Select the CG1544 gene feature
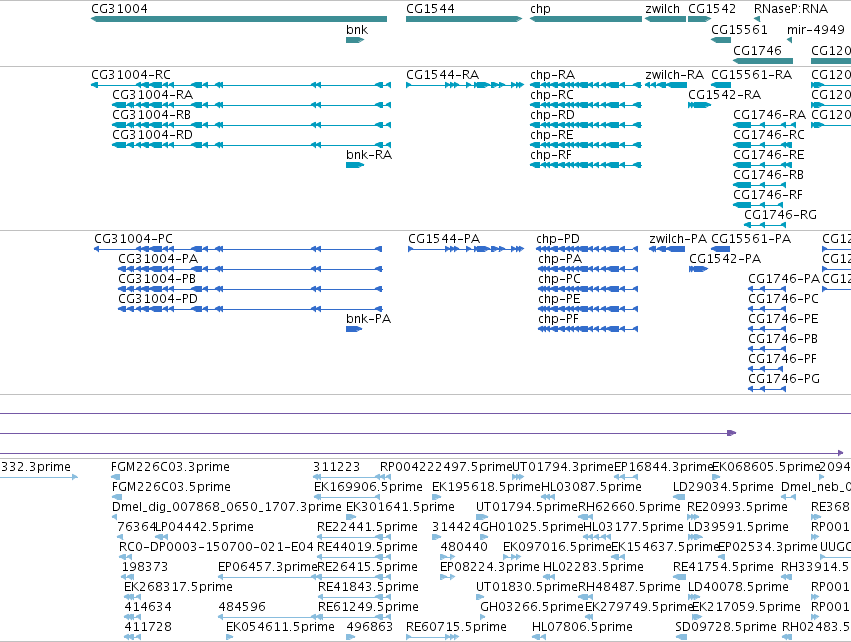 (x=464, y=19)
